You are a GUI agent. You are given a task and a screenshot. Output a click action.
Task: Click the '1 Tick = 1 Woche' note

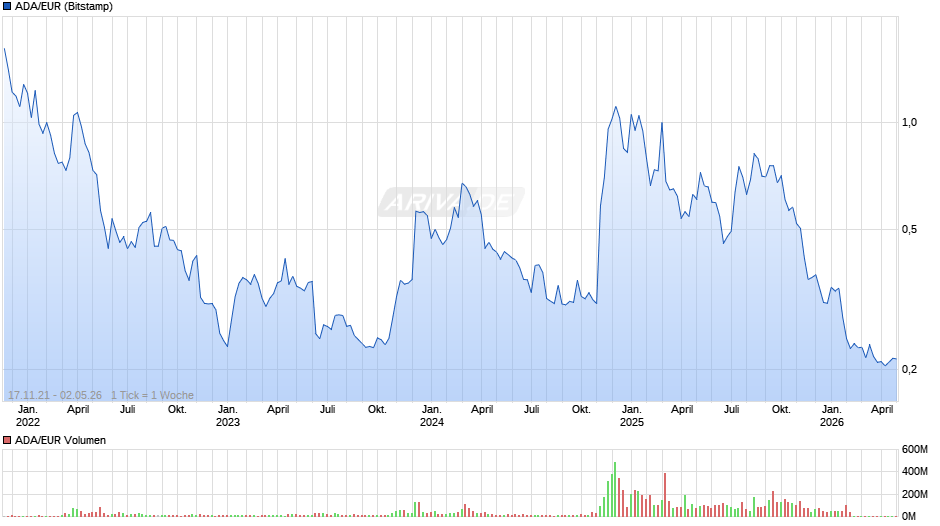pyautogui.click(x=152, y=395)
